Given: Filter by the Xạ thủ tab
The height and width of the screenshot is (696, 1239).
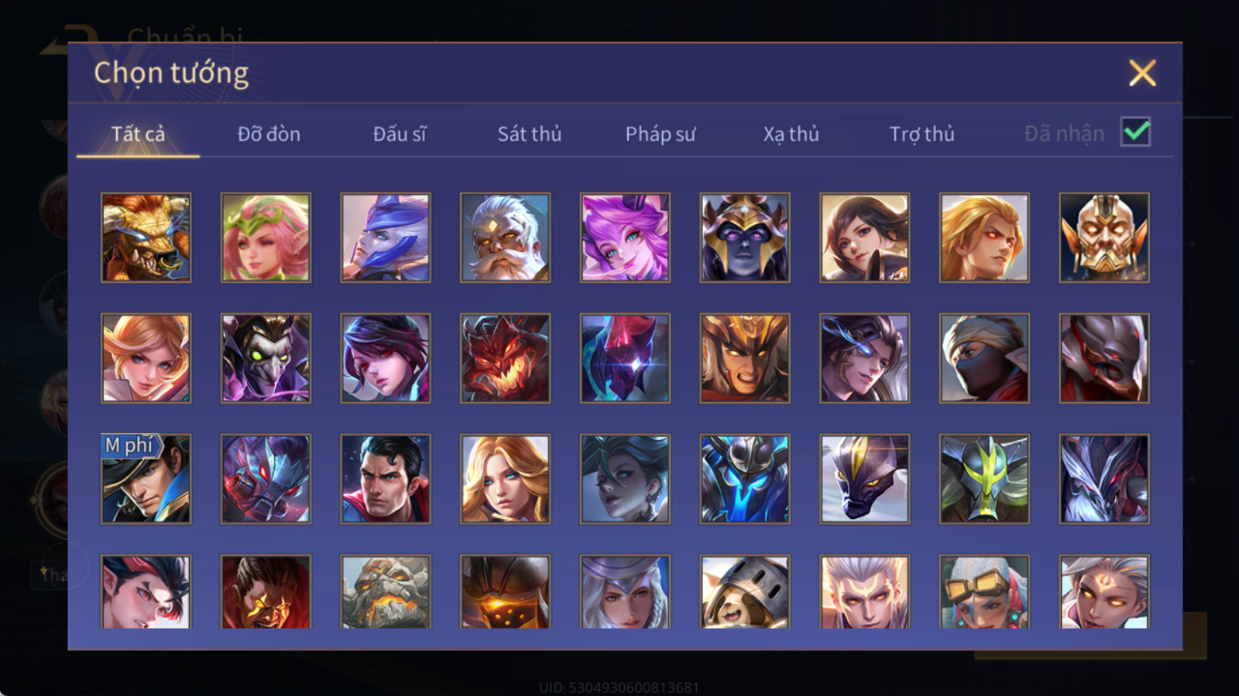Looking at the screenshot, I should point(791,134).
